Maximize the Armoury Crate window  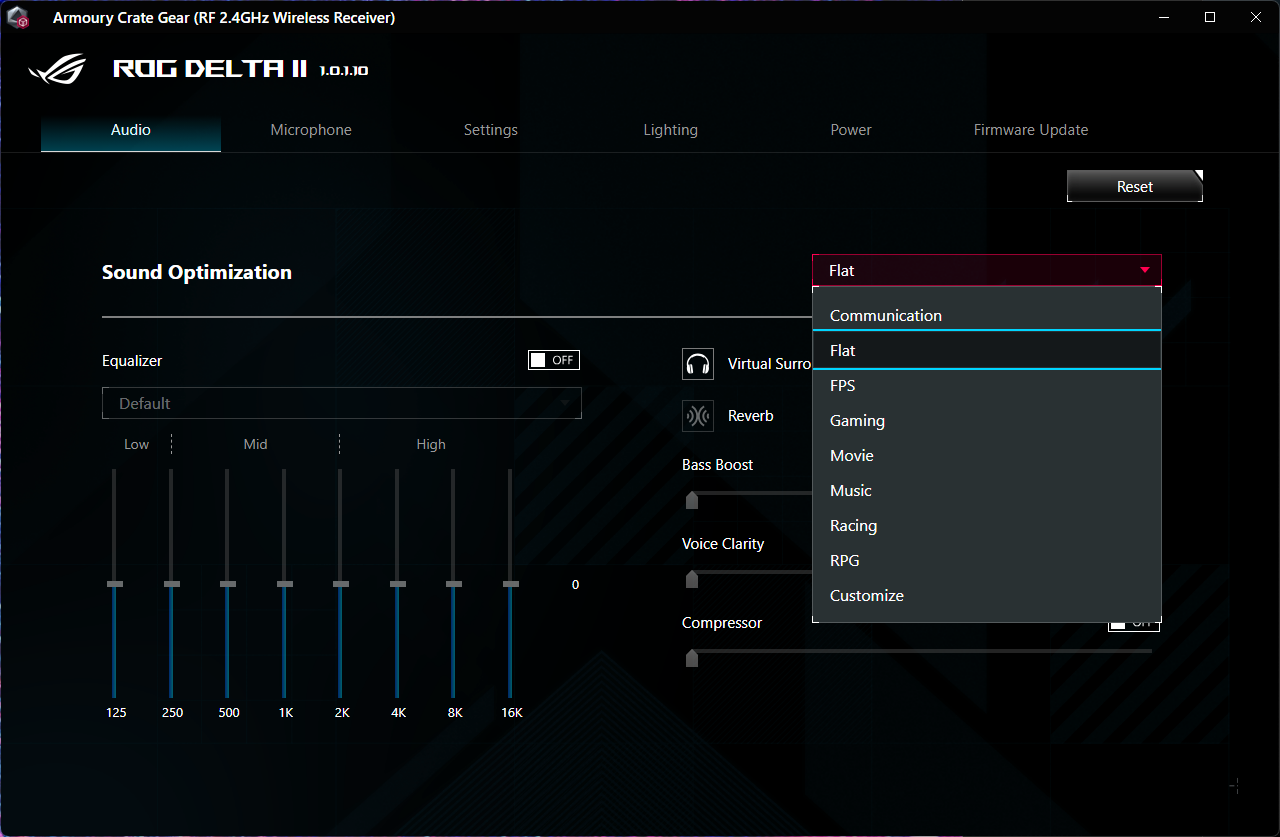point(1210,18)
